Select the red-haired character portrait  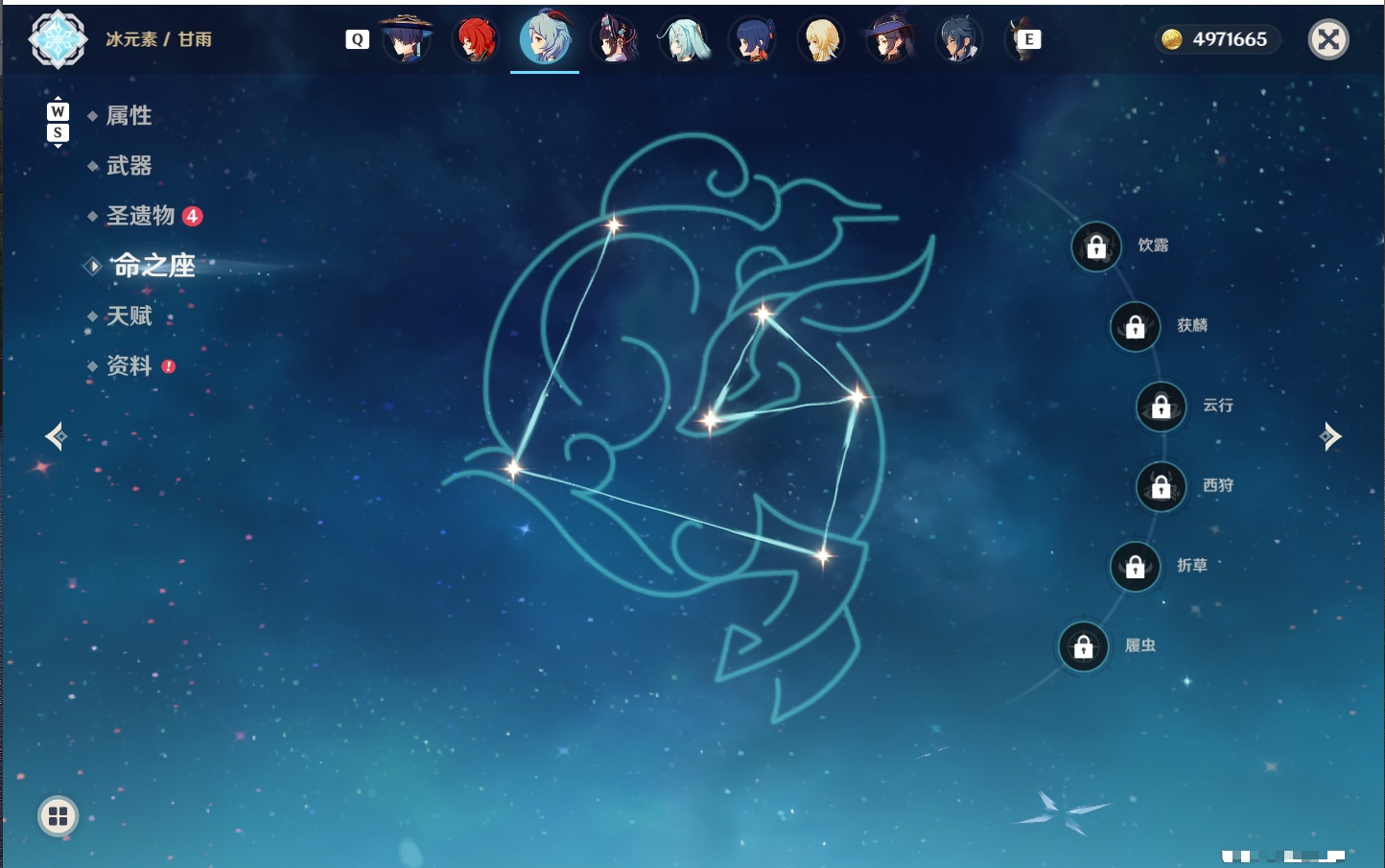(x=476, y=39)
